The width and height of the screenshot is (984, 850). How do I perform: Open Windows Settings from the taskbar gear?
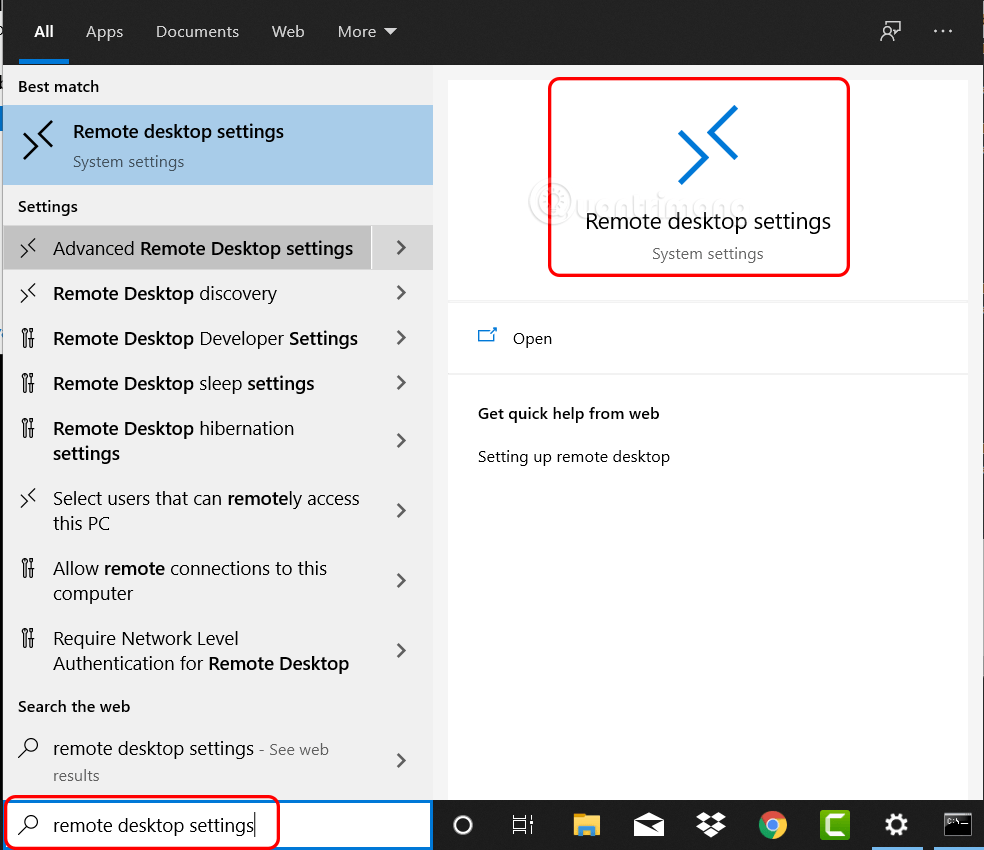pos(897,825)
